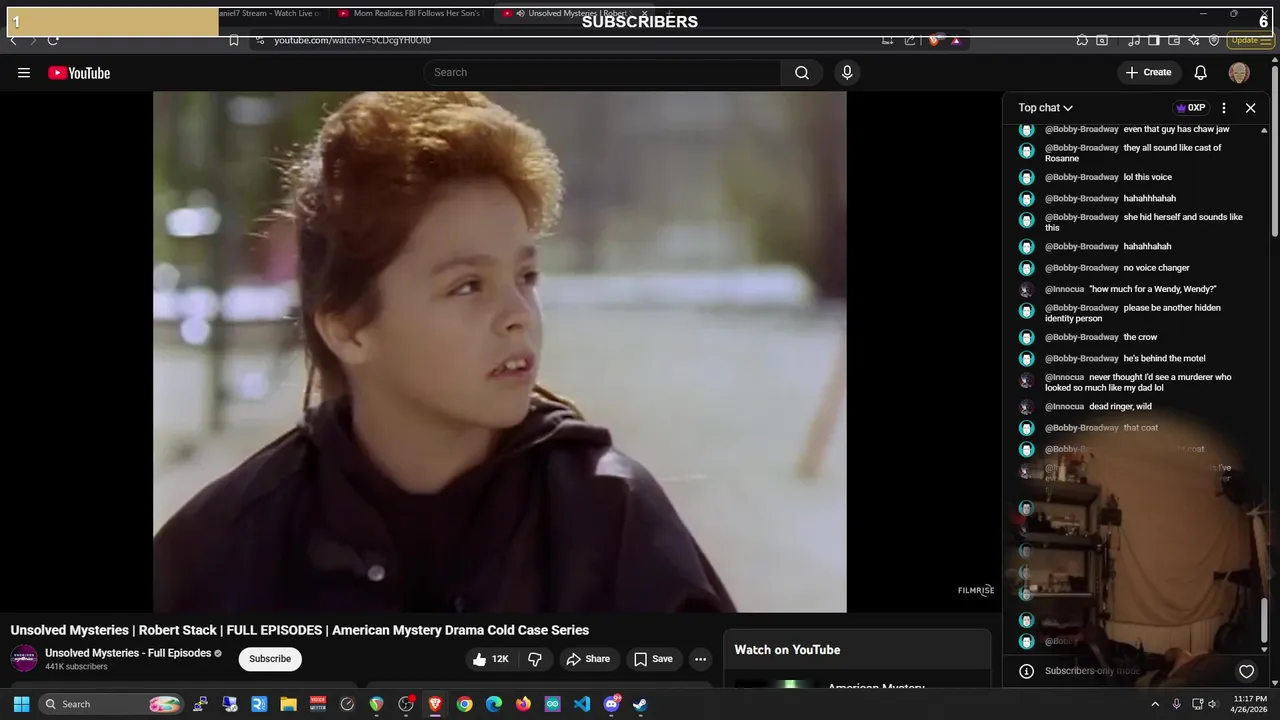Close the Unsolved Mysteries tab
Viewport: 1280px width, 720px height.
(646, 14)
